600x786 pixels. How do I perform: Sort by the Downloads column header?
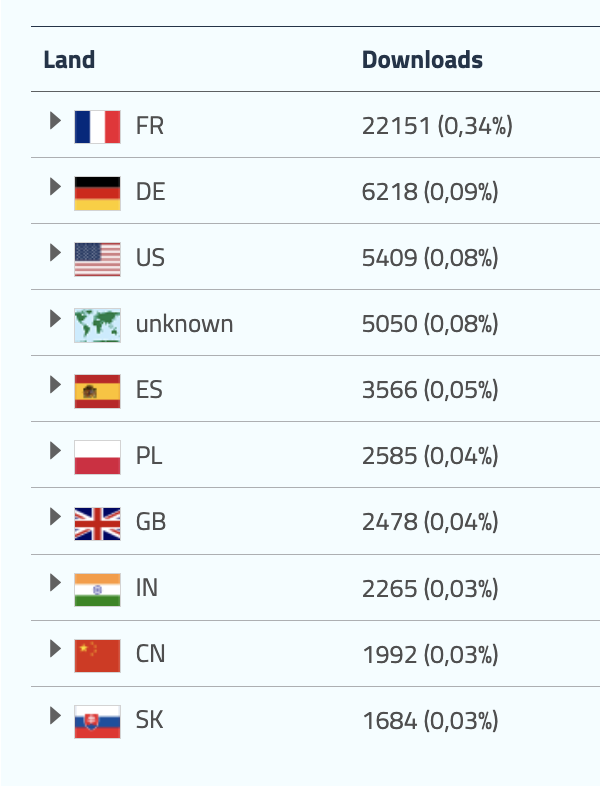[x=422, y=60]
